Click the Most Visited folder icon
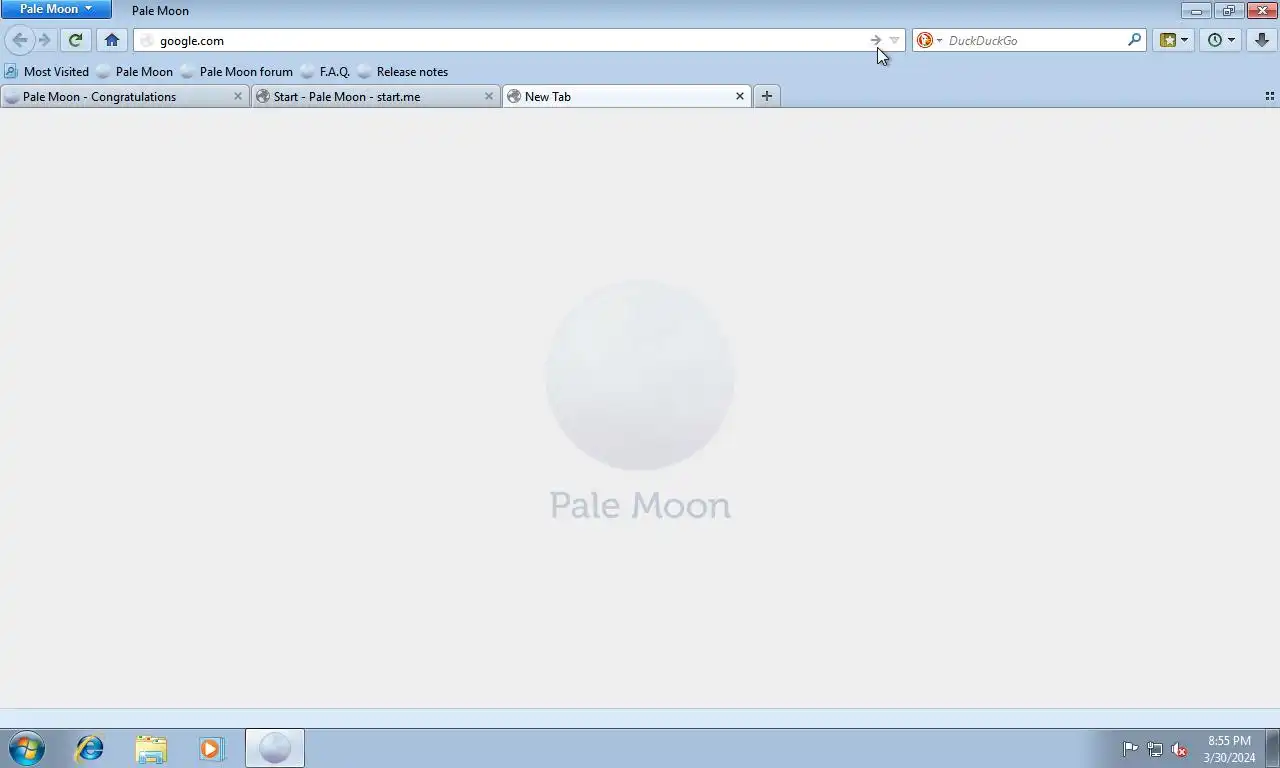This screenshot has height=768, width=1280. click(x=11, y=71)
